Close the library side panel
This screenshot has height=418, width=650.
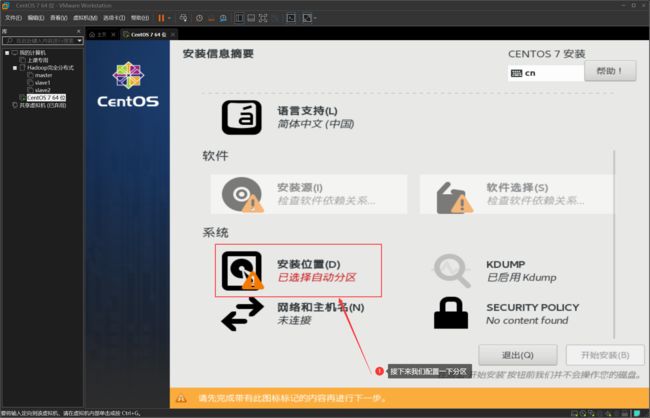pos(79,32)
